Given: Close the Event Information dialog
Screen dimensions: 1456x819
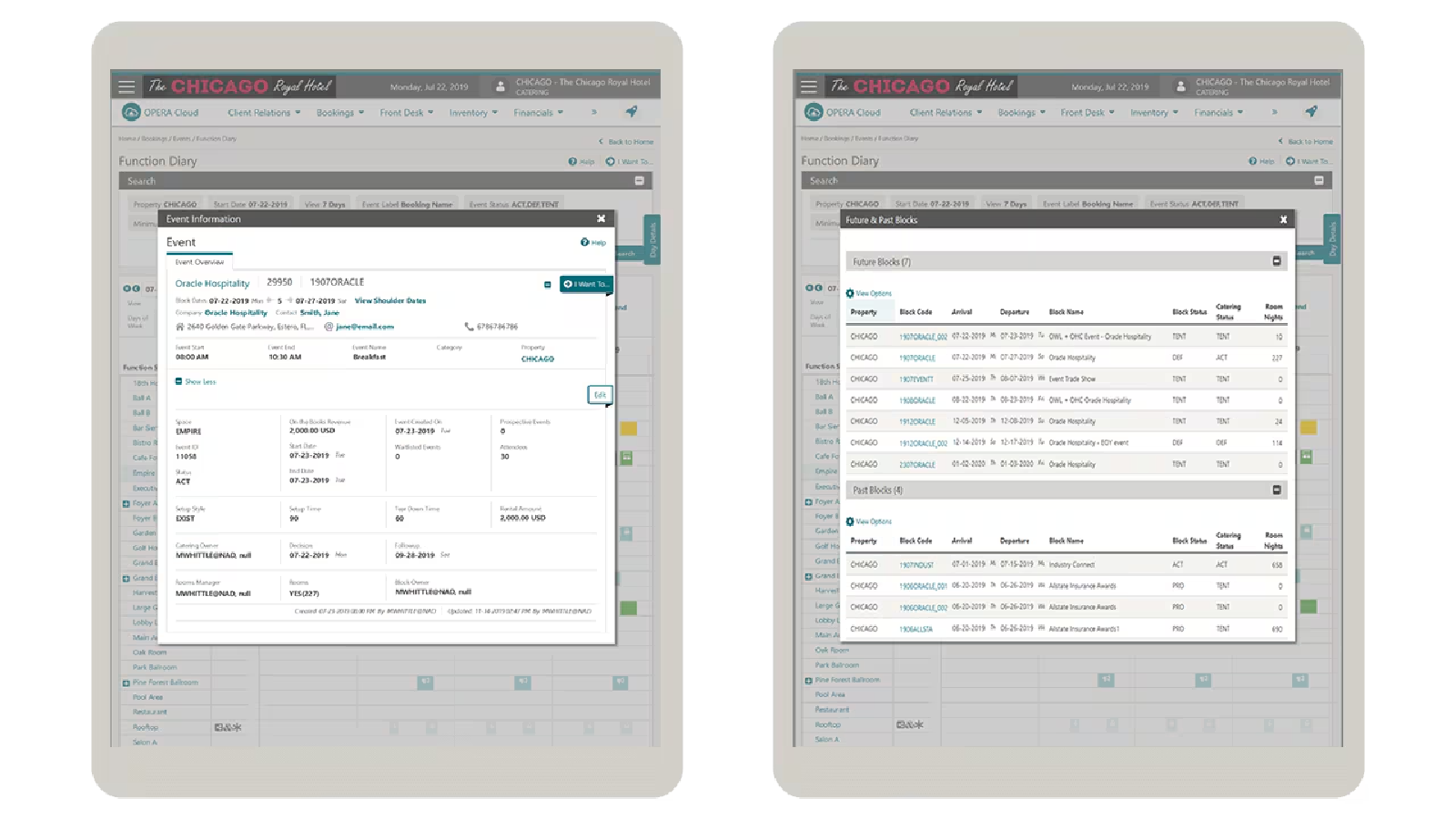Looking at the screenshot, I should coord(601,218).
